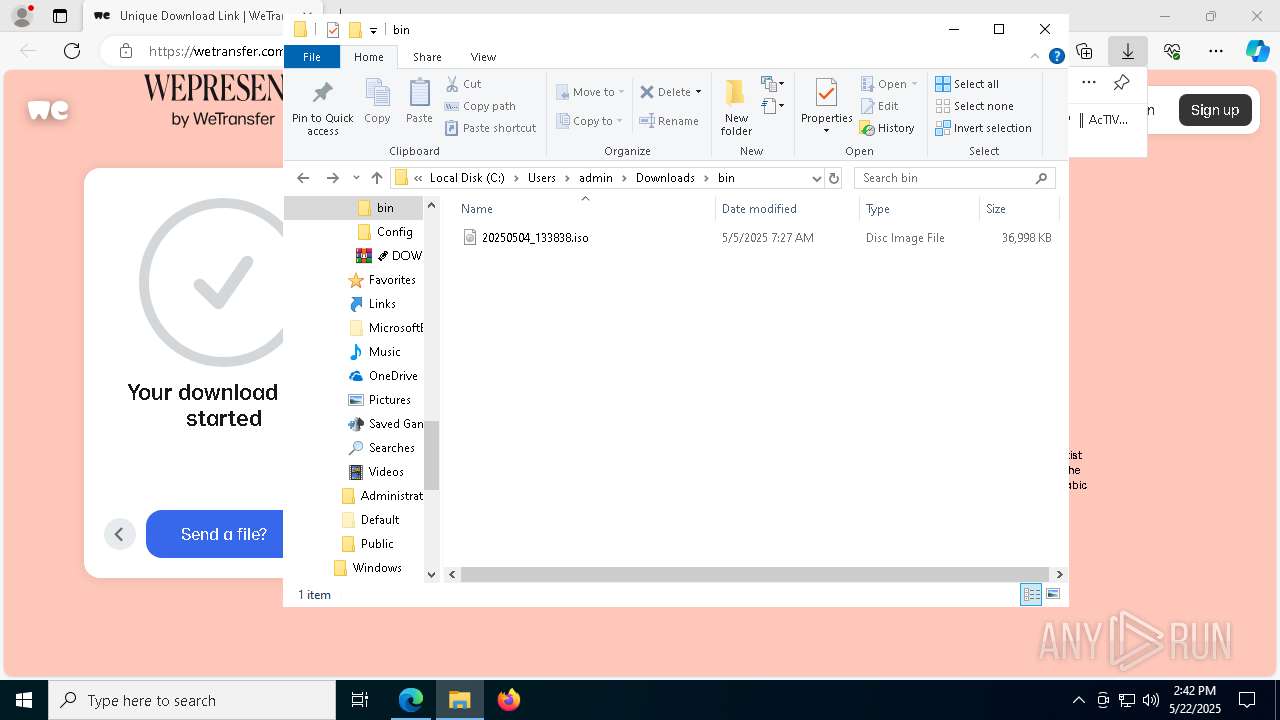Screen dimensions: 1280x720
Task: Open the Move to dropdown
Action: tap(590, 92)
